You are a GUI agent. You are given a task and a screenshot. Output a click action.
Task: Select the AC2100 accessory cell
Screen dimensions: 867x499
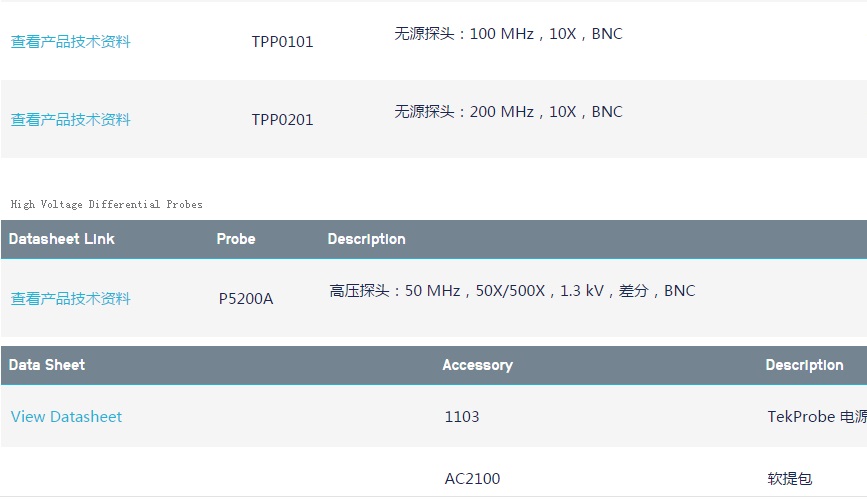[x=473, y=479]
